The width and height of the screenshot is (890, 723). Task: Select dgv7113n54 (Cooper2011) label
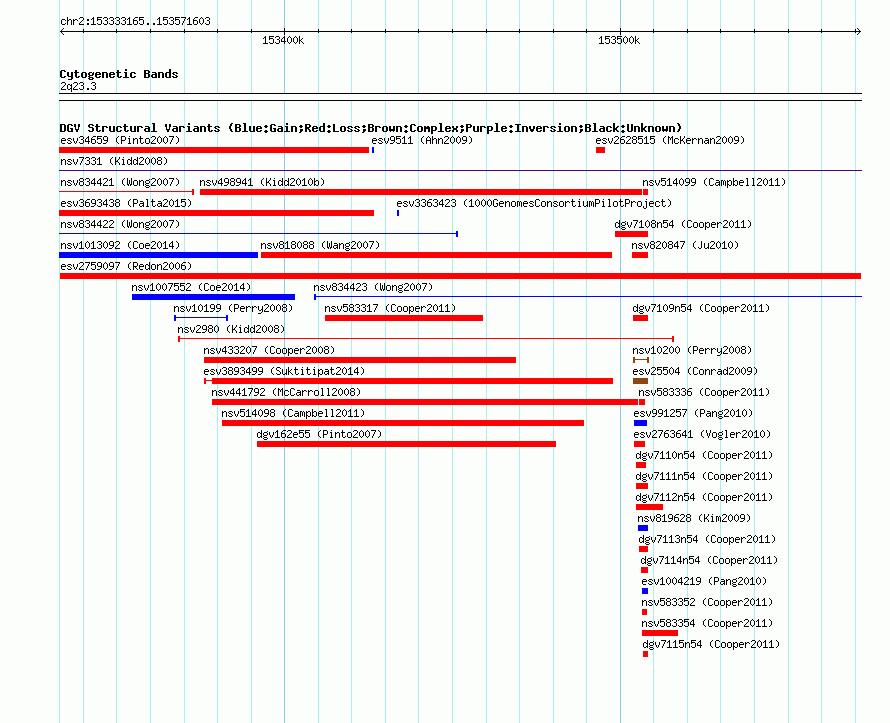click(707, 539)
